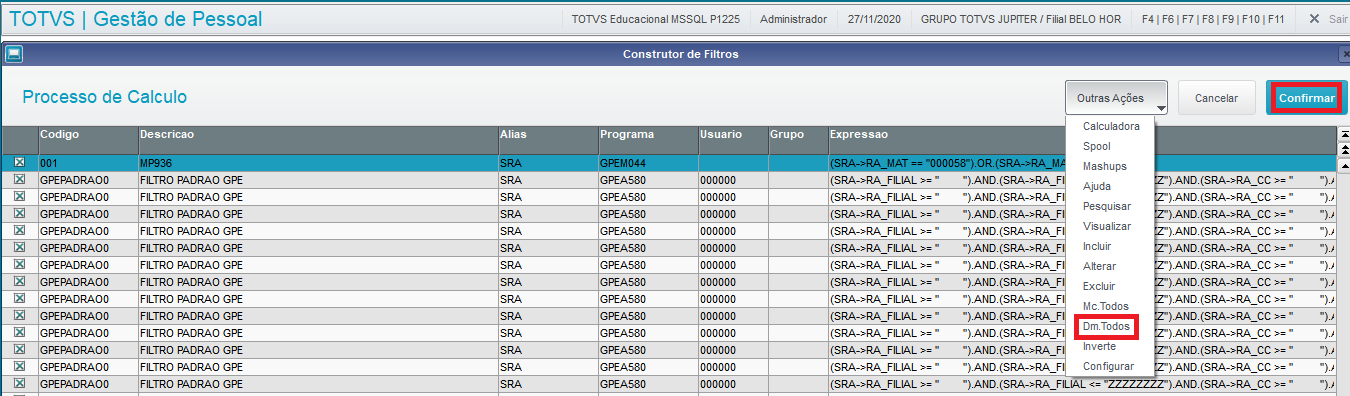Click the X icon next to Sair

tap(1314, 18)
